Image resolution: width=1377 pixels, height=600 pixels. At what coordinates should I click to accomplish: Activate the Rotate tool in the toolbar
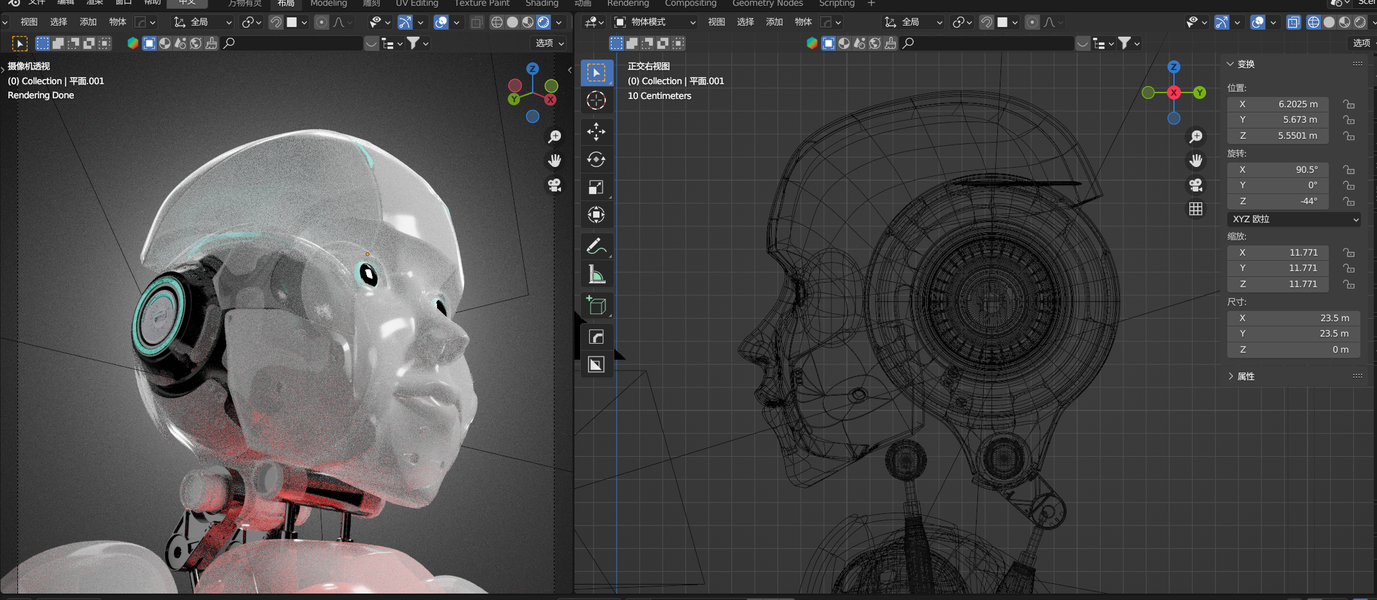pos(596,160)
